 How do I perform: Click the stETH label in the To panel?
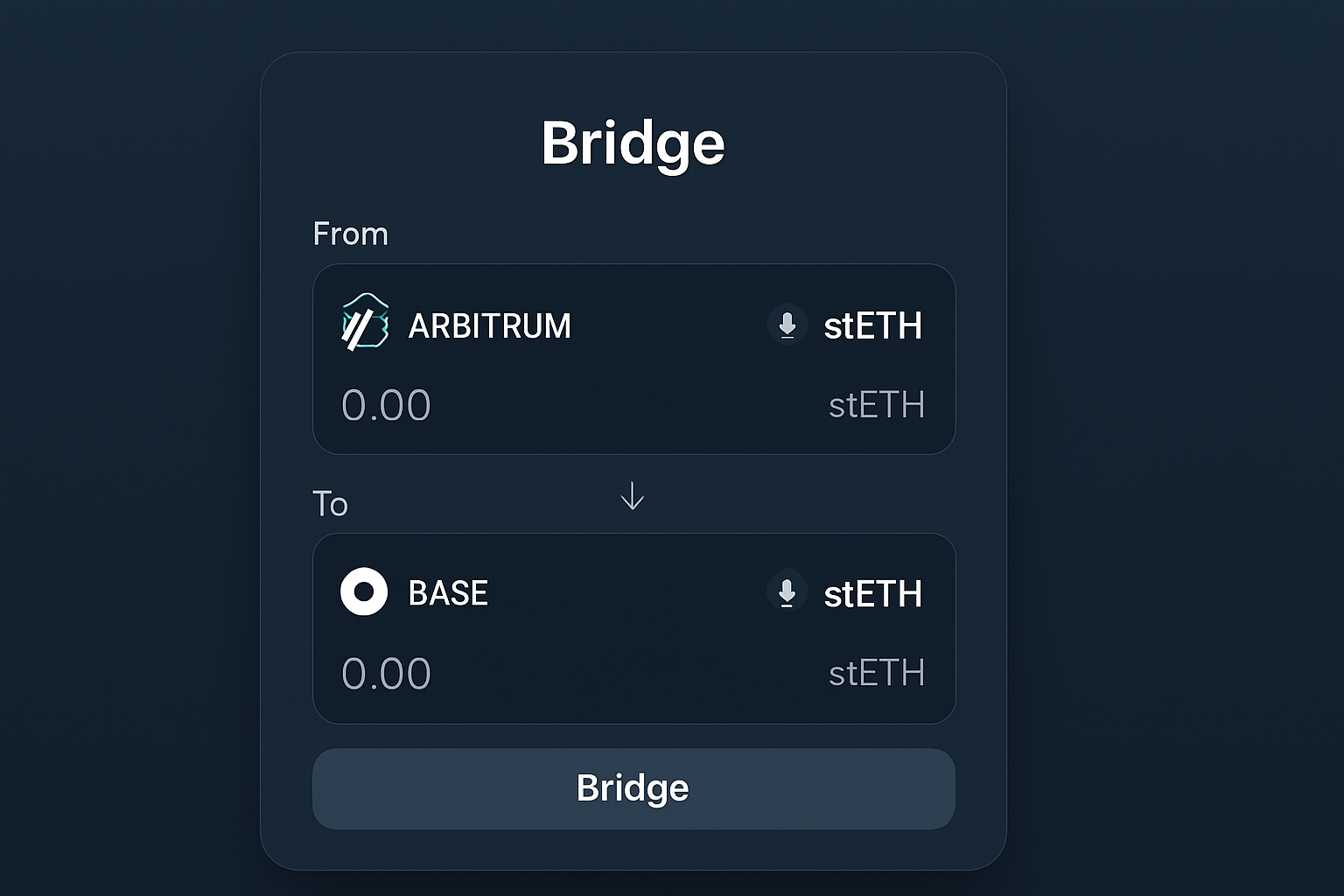tap(877, 672)
